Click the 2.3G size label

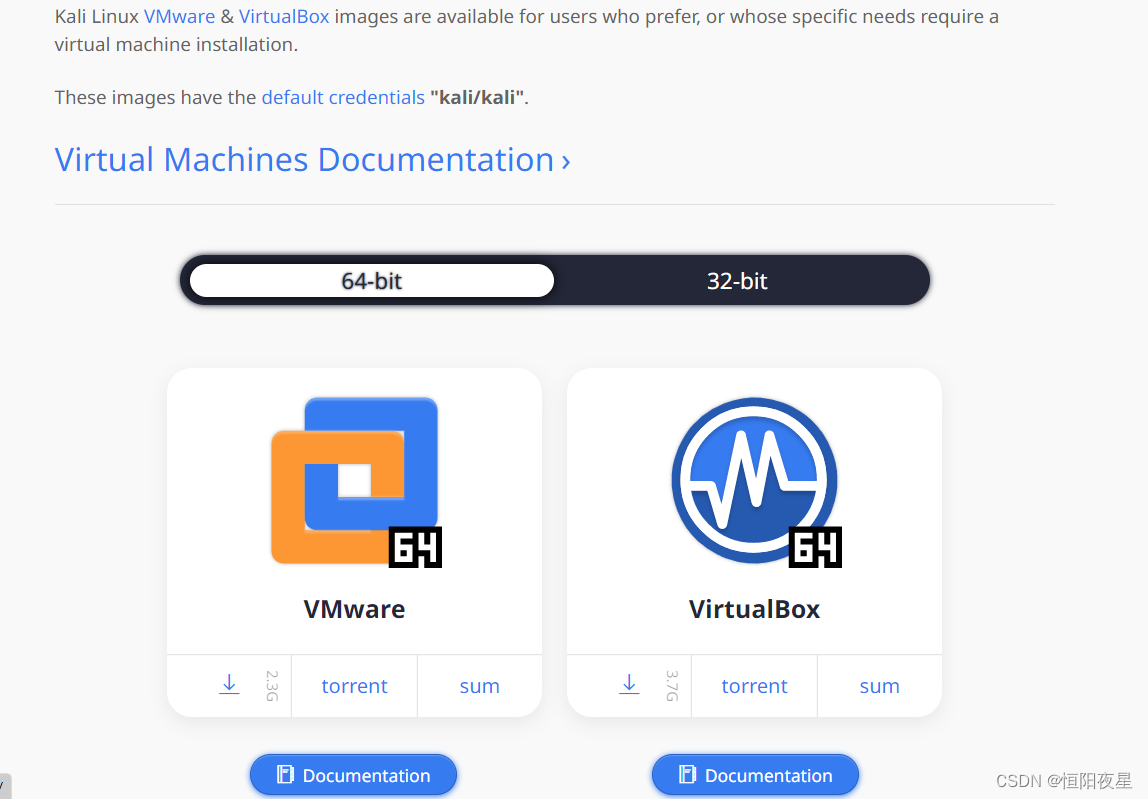(x=272, y=685)
